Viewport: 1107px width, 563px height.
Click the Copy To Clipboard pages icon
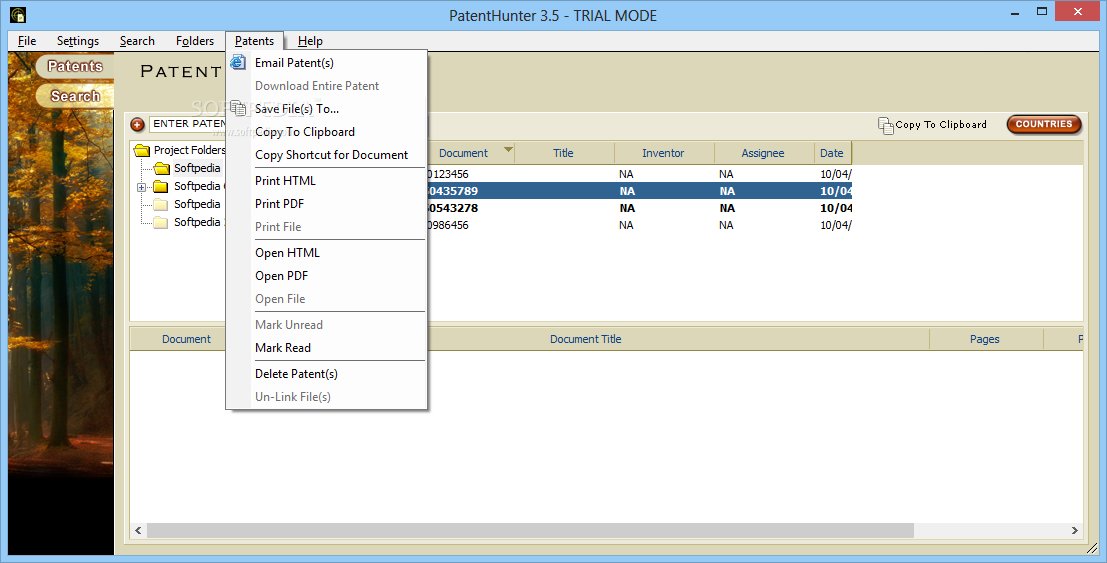coord(885,125)
